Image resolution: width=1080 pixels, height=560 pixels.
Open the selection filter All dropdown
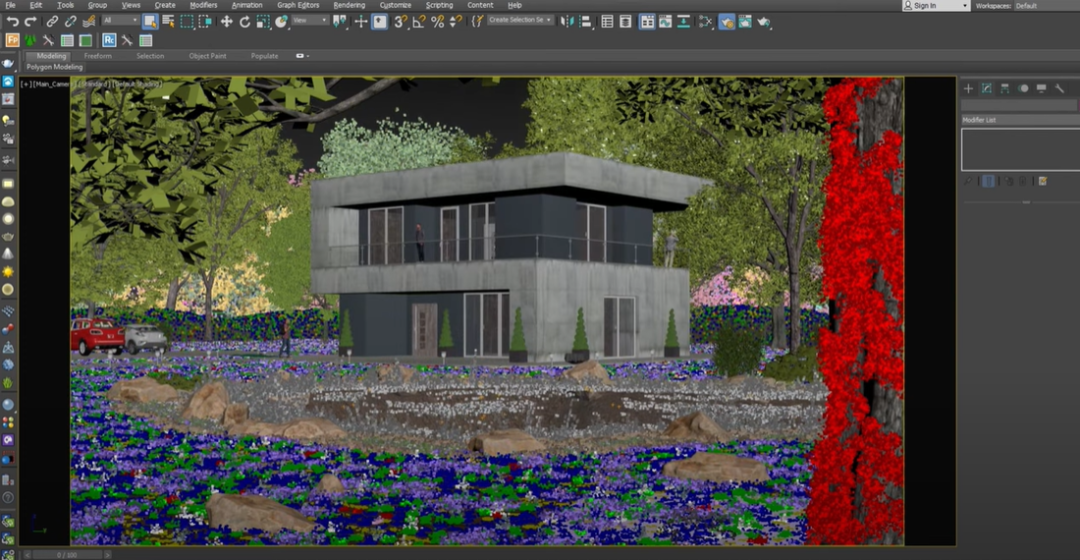point(121,20)
